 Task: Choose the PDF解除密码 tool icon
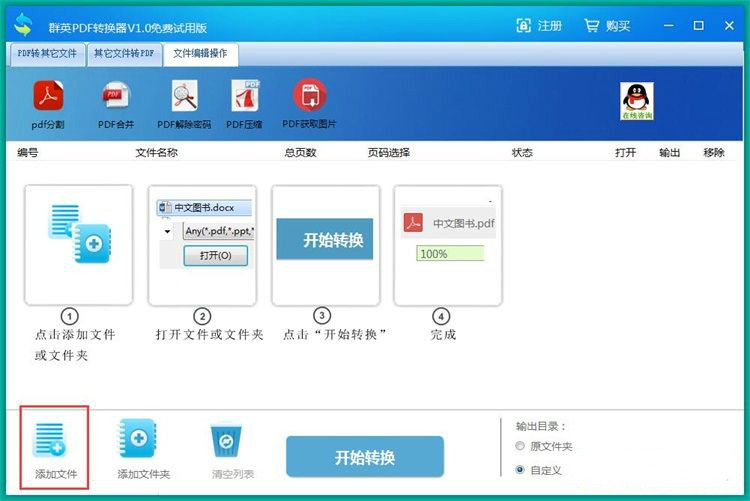[x=184, y=96]
